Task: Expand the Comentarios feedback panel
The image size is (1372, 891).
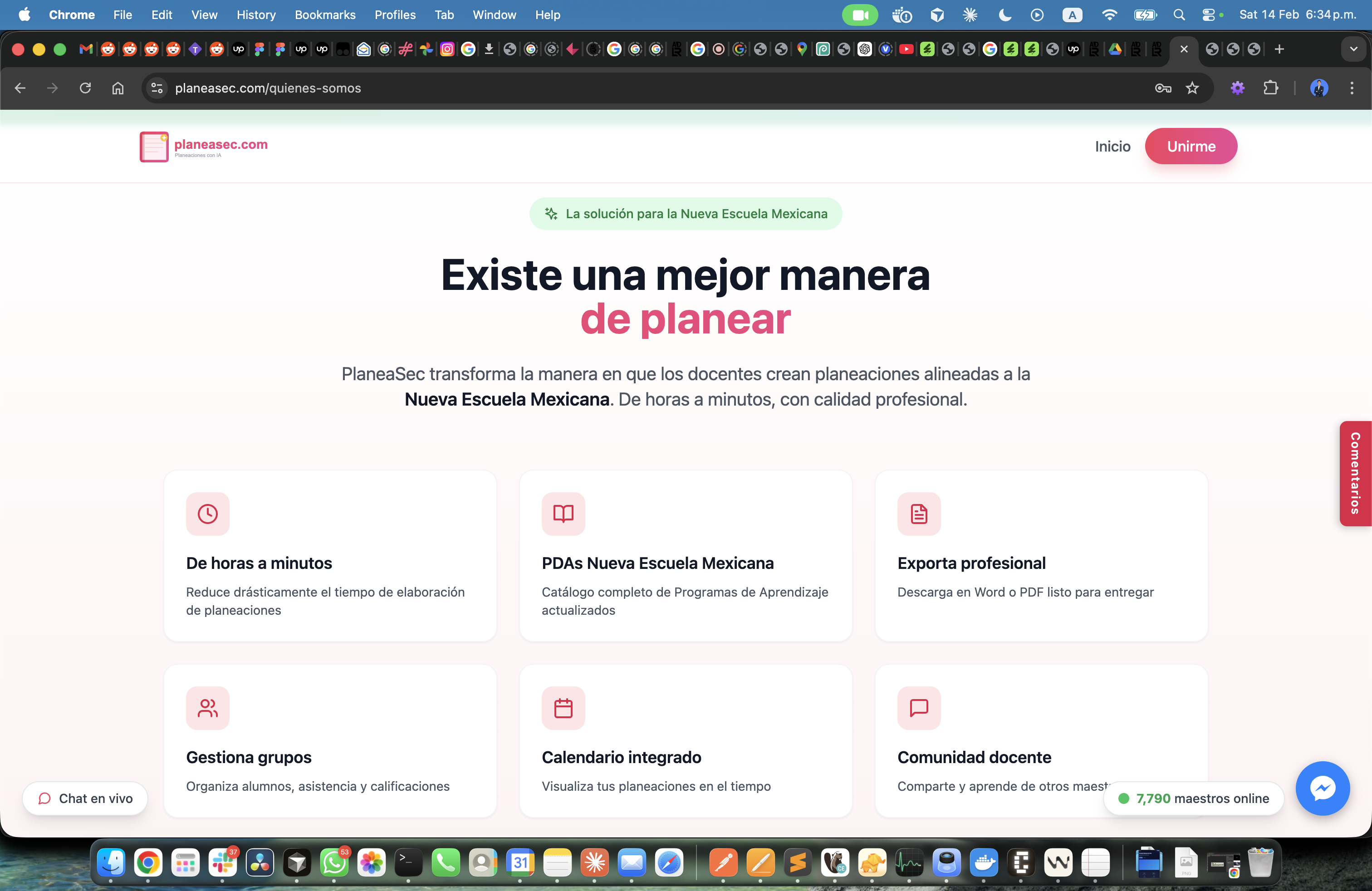Action: 1356,474
